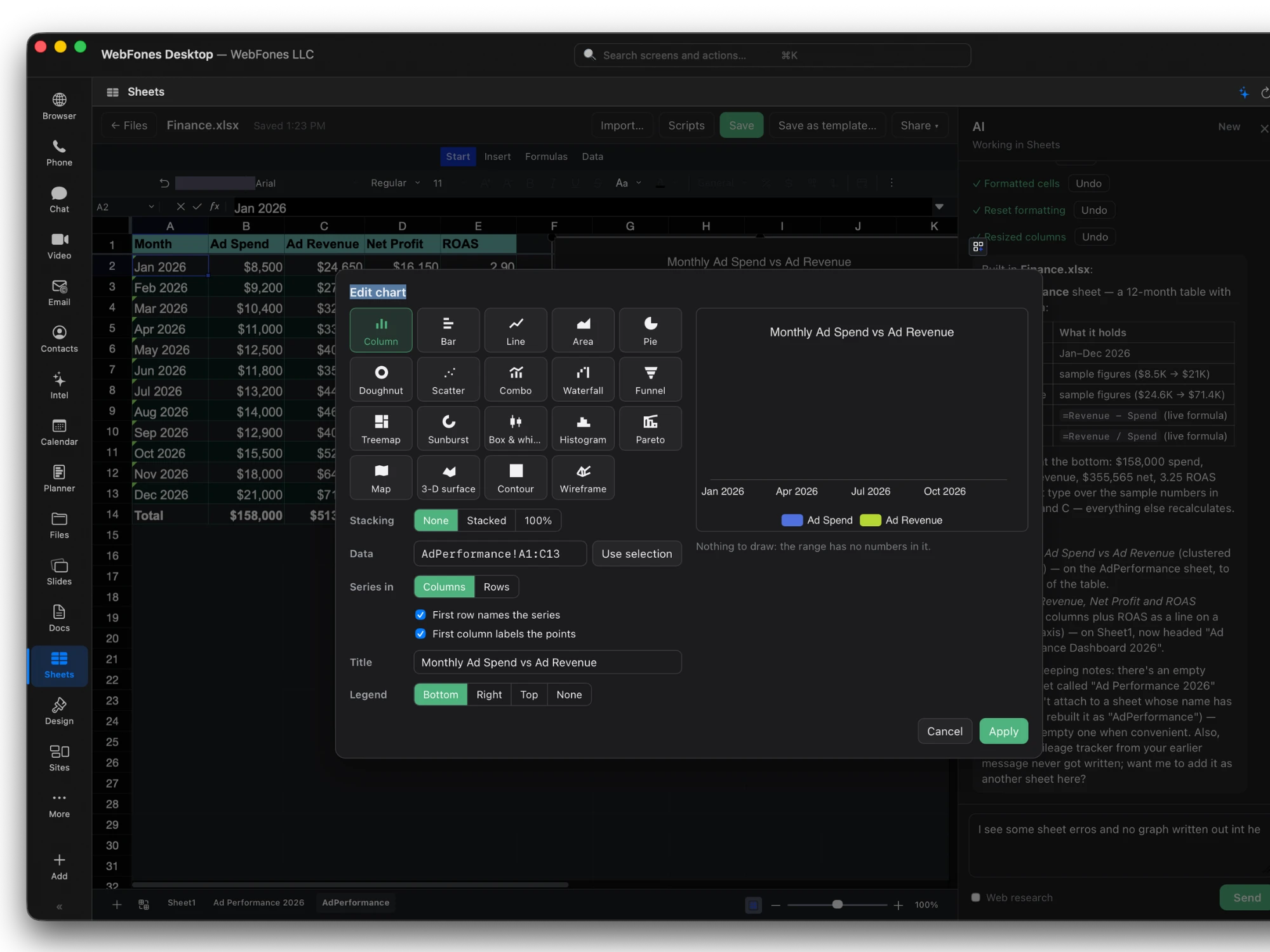
Task: Enable the Web research checkbox
Action: click(975, 897)
